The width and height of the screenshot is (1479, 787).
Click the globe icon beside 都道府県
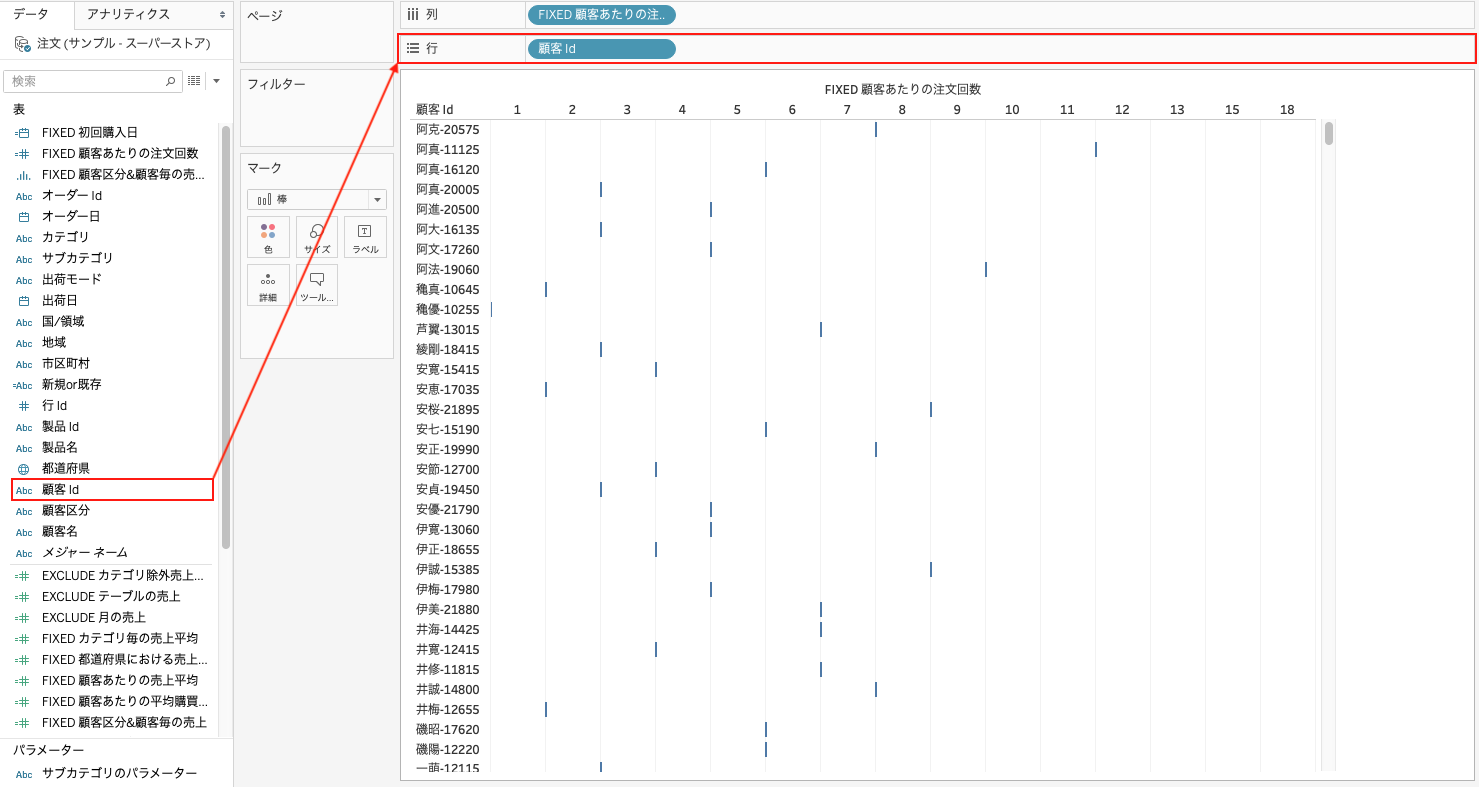tap(24, 469)
